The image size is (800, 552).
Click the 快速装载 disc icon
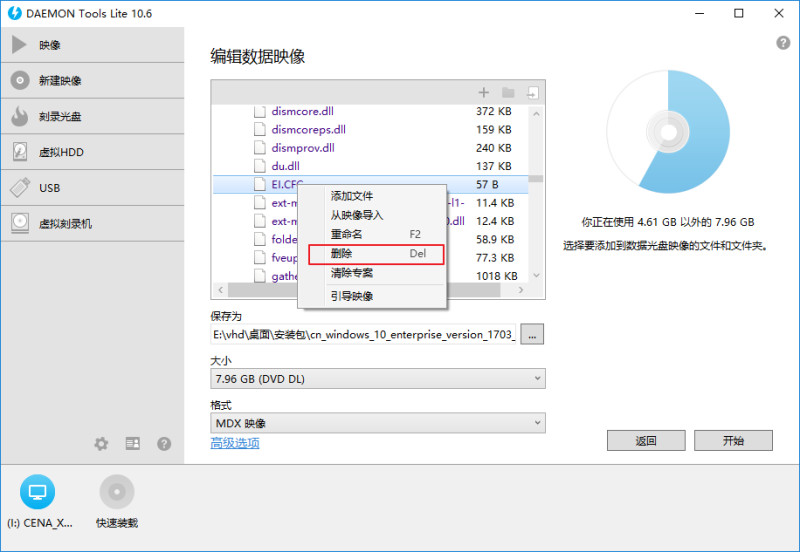click(x=117, y=492)
